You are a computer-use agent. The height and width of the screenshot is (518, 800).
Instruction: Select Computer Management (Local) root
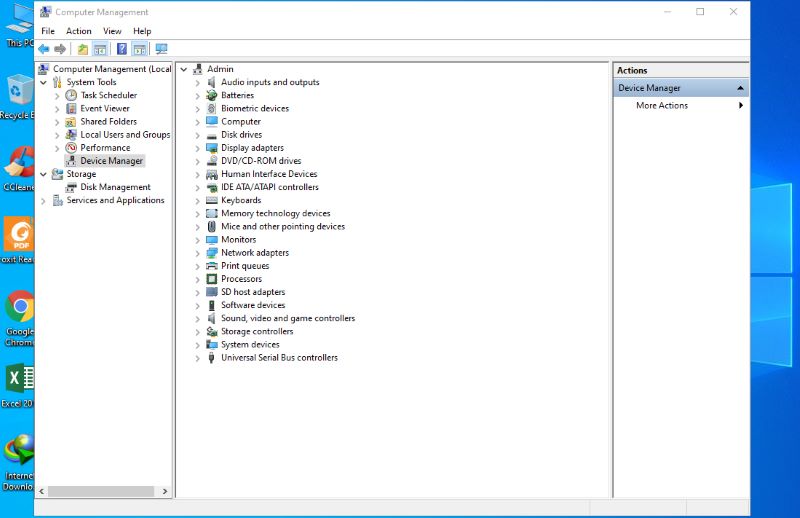(112, 69)
